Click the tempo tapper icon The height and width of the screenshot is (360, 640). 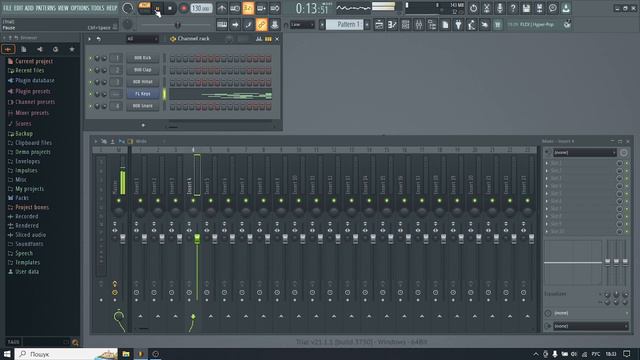pyautogui.click(x=471, y=25)
